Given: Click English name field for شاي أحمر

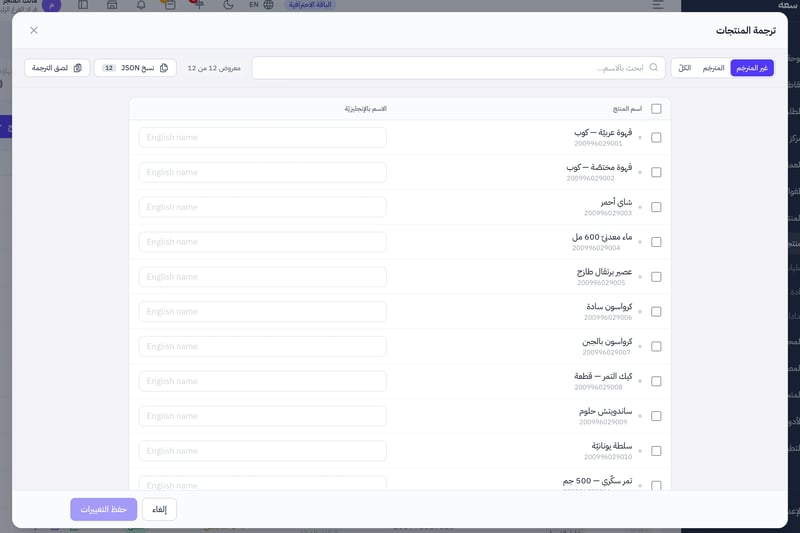Looking at the screenshot, I should pos(263,207).
